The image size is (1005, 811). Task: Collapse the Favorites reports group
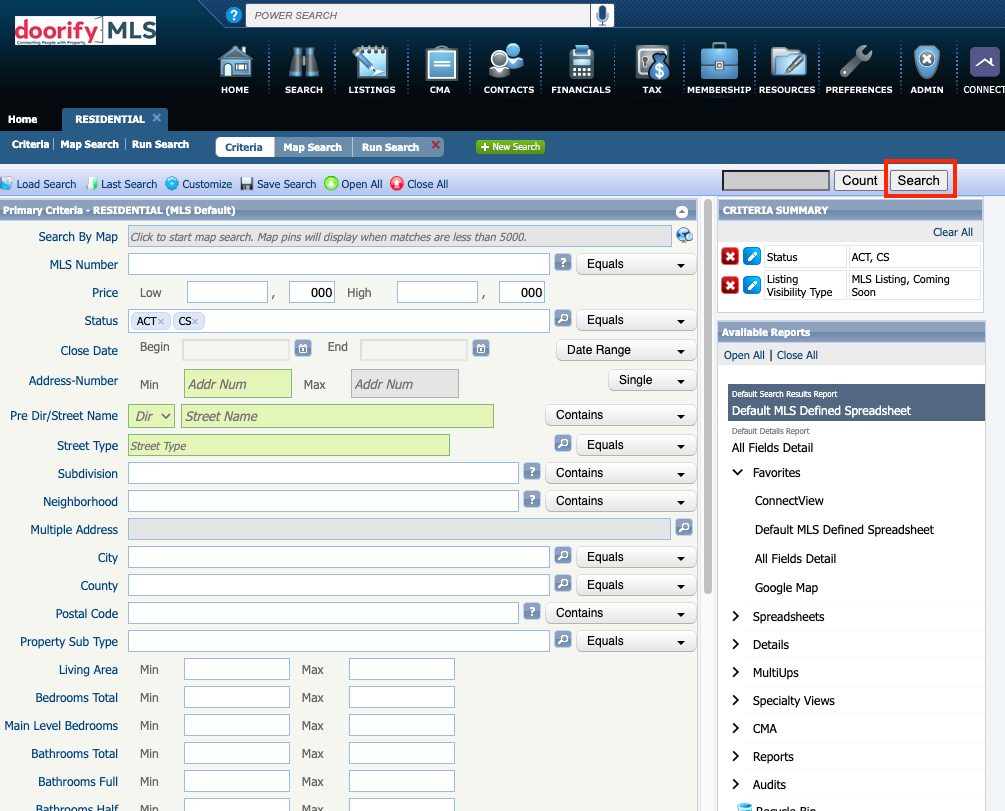click(738, 472)
